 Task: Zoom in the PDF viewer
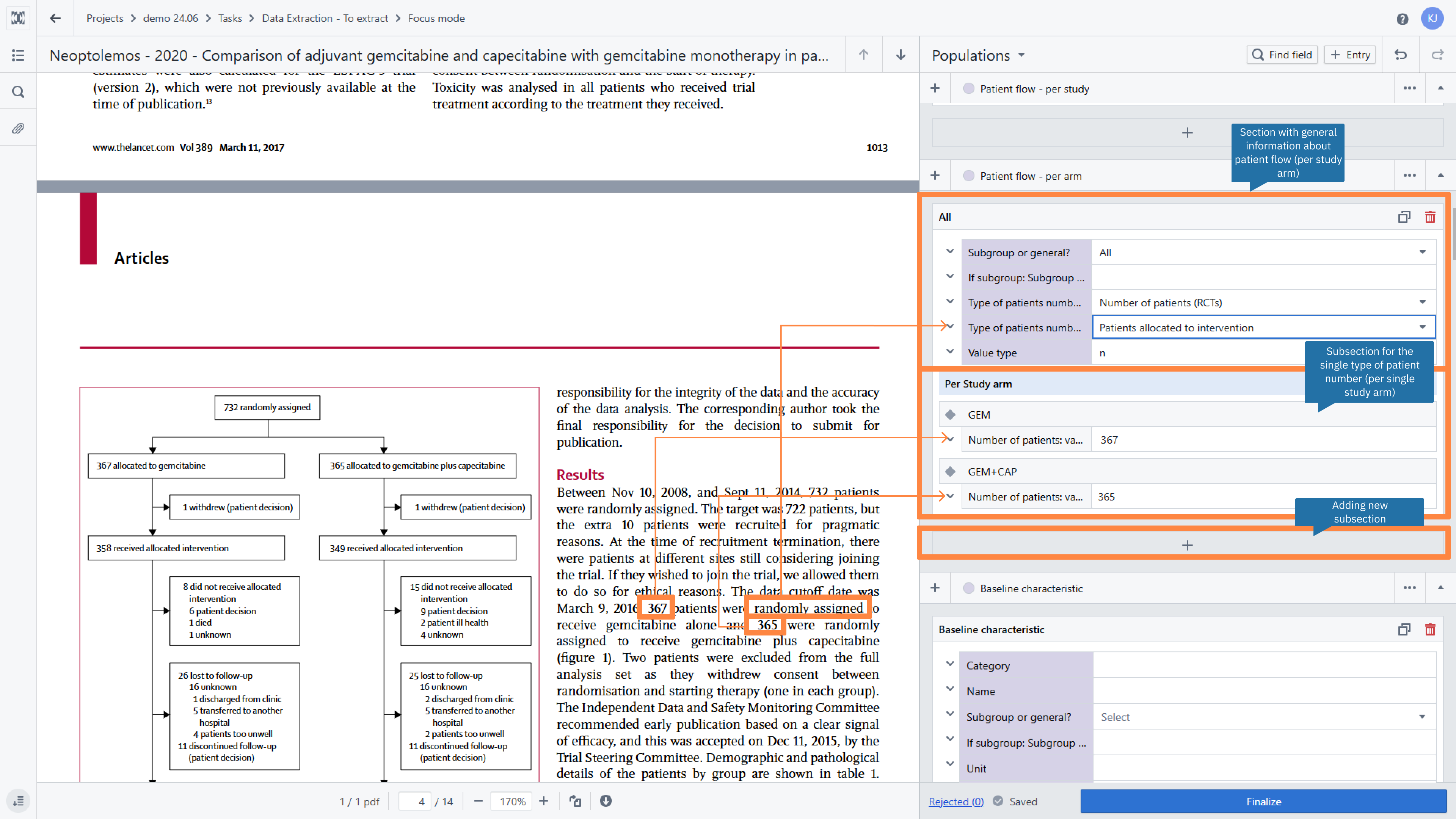(544, 801)
